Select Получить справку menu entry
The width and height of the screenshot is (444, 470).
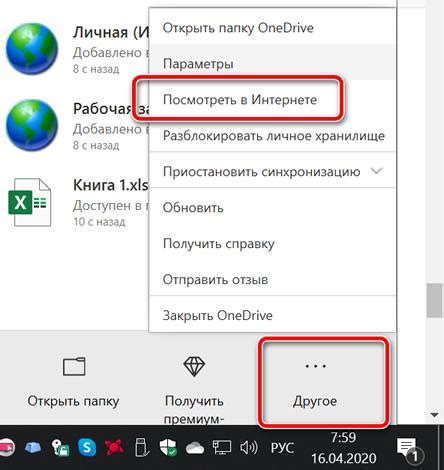pos(272,244)
